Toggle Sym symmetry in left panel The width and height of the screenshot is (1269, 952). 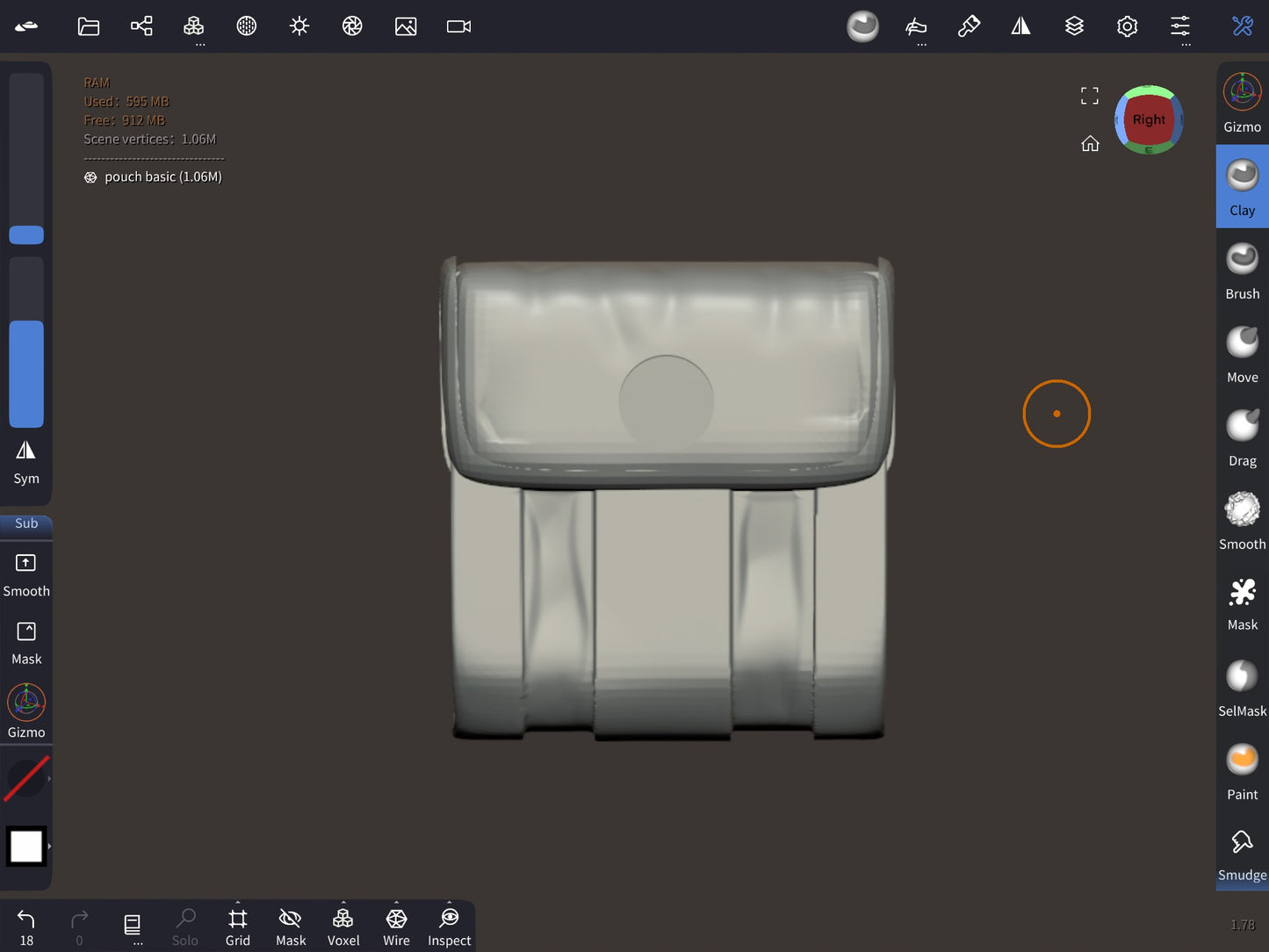(26, 463)
